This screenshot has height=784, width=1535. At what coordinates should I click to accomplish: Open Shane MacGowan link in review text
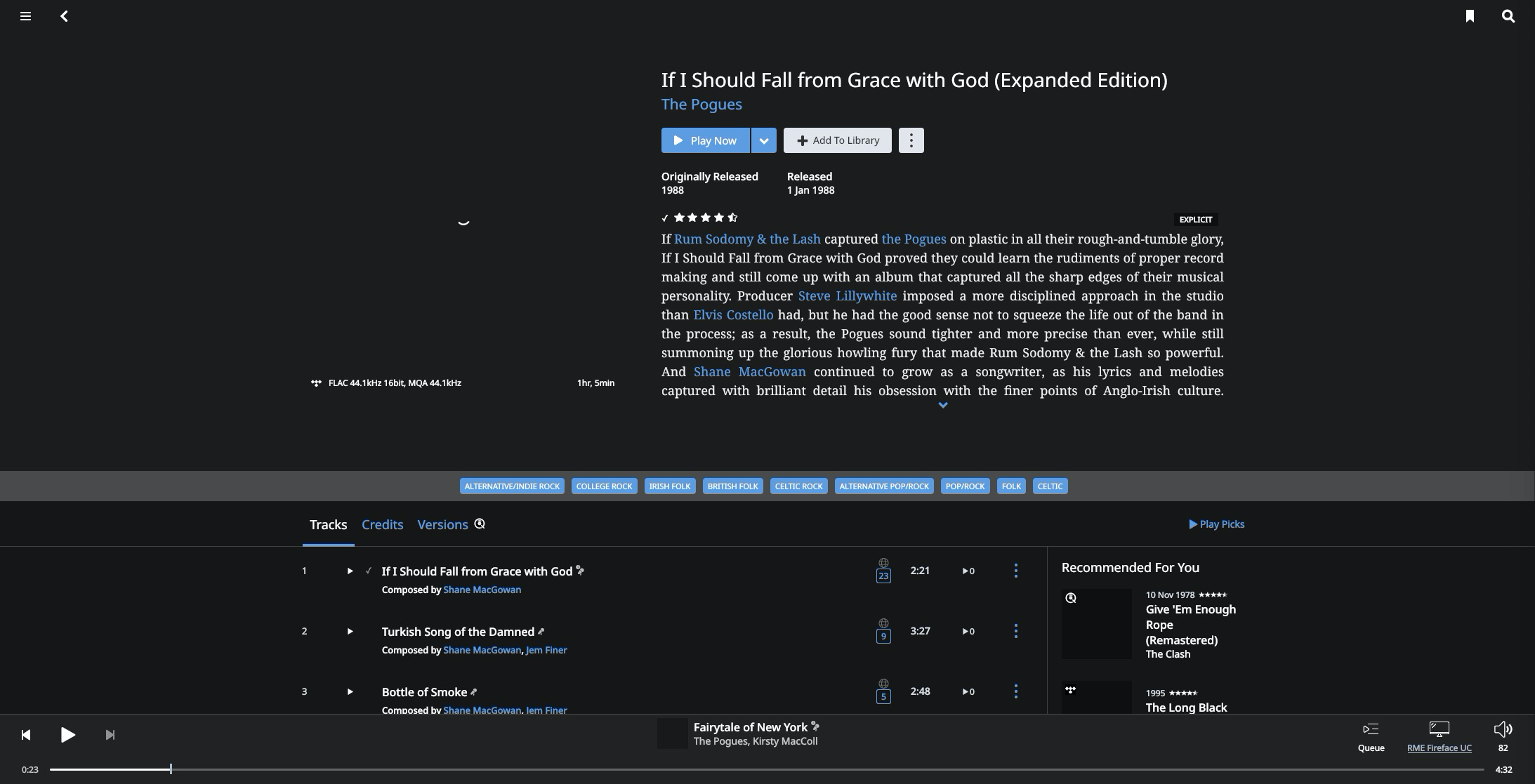[x=749, y=372]
